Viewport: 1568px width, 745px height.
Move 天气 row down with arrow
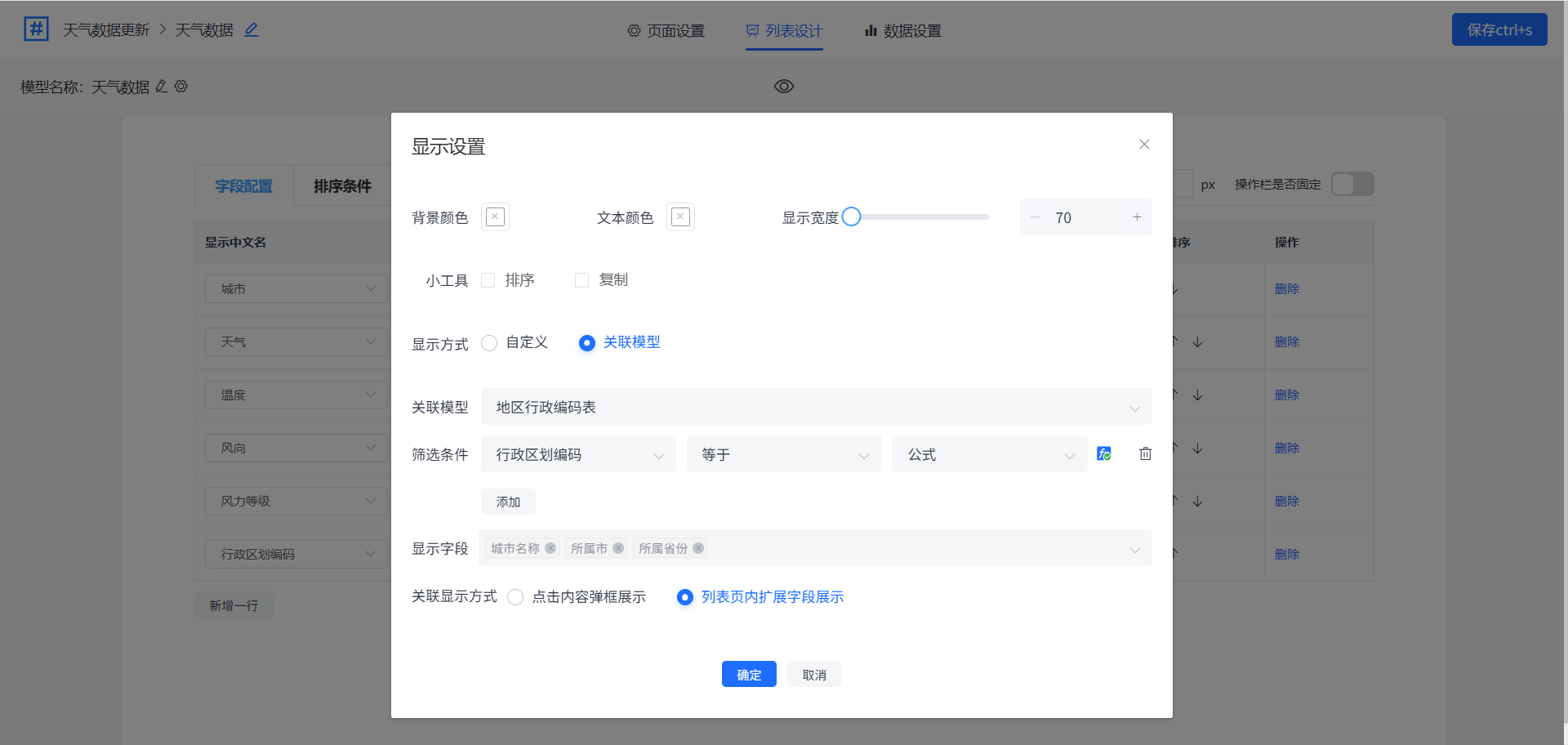1197,341
